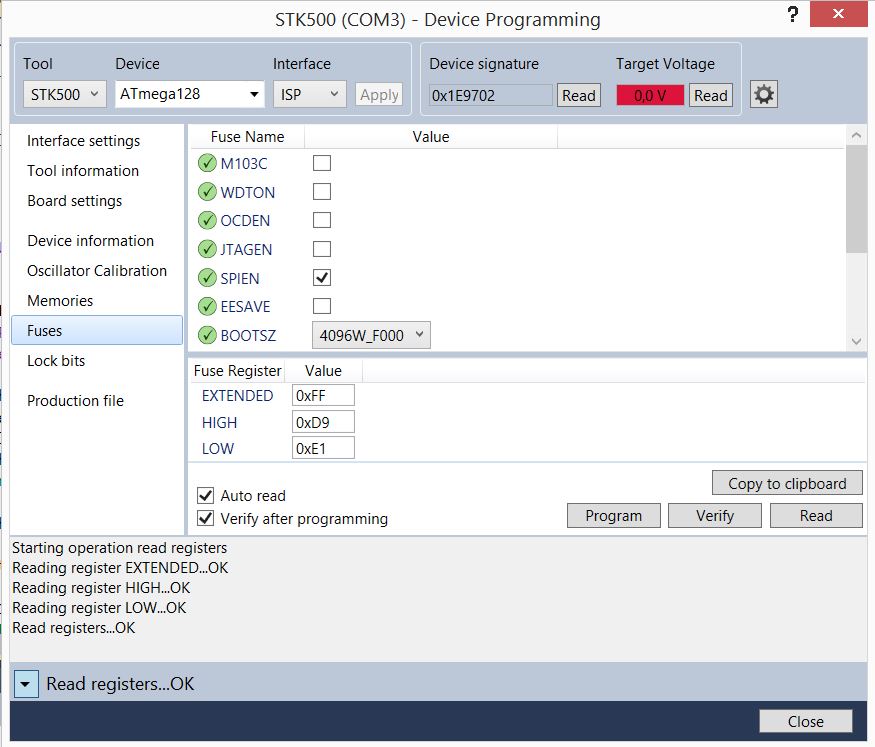The width and height of the screenshot is (875, 747).
Task: Click the fuse list scroll up arrow
Action: (x=856, y=134)
